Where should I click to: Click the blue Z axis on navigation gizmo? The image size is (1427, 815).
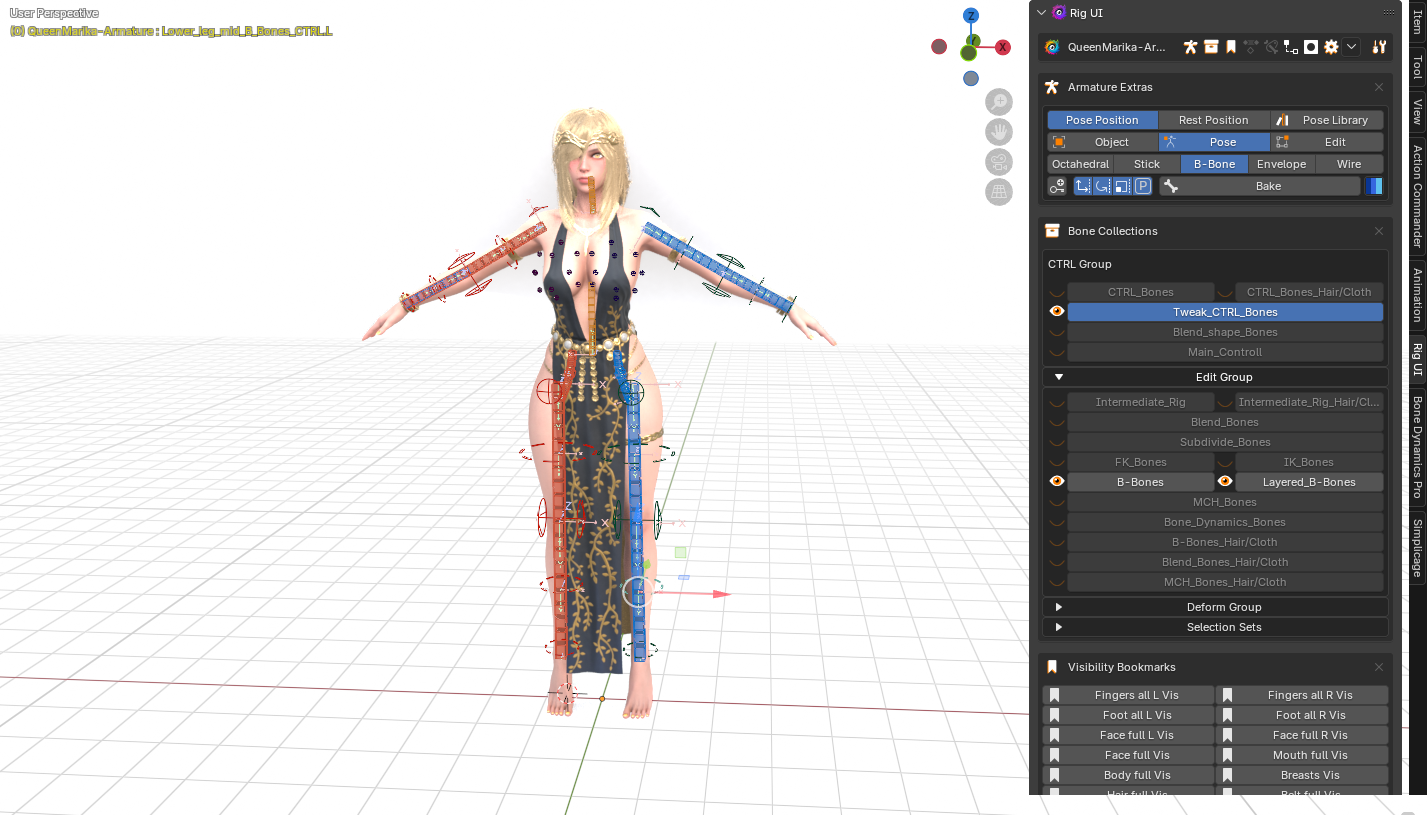[970, 16]
